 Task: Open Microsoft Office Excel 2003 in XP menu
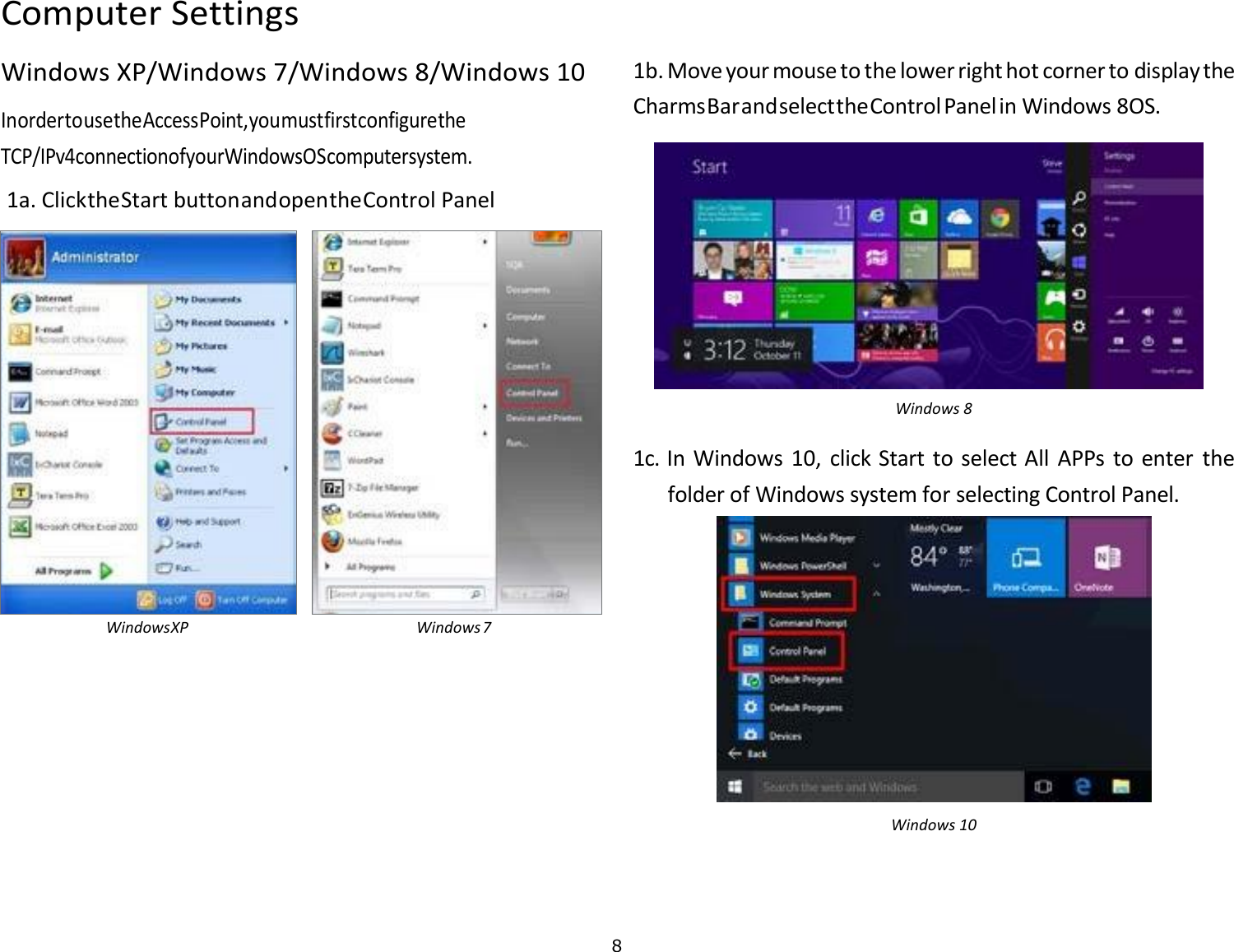pos(74,527)
